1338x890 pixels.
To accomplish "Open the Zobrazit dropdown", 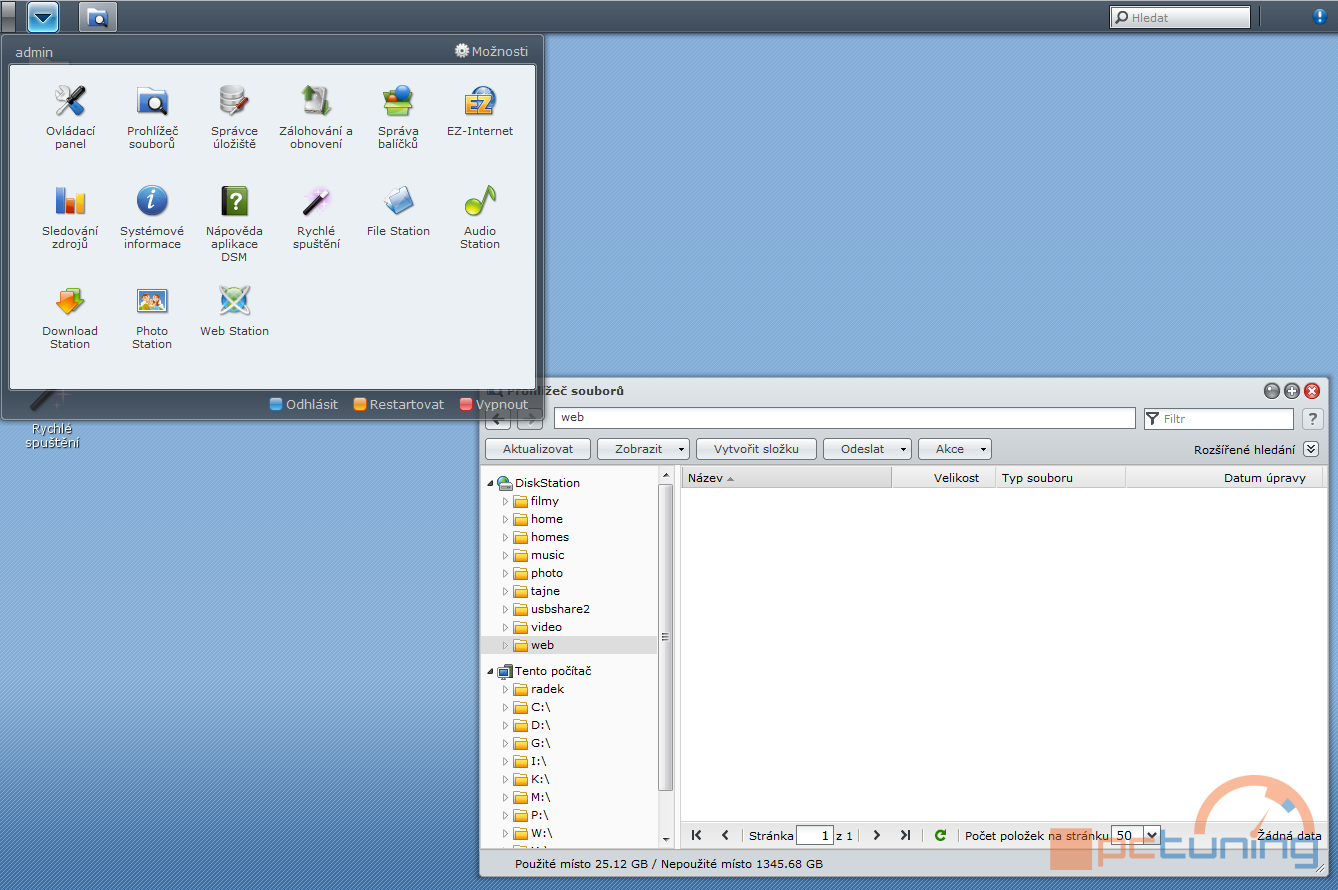I will 643,449.
